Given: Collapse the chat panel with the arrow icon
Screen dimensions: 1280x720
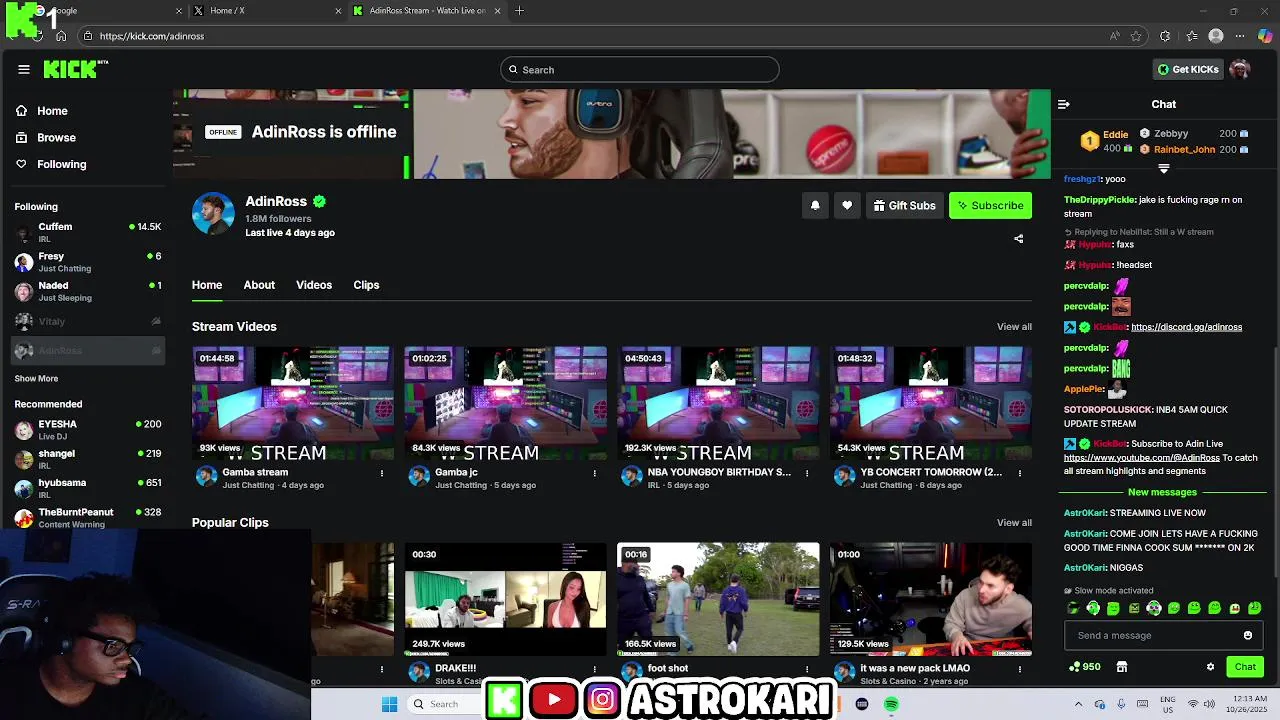Looking at the screenshot, I should point(1064,104).
